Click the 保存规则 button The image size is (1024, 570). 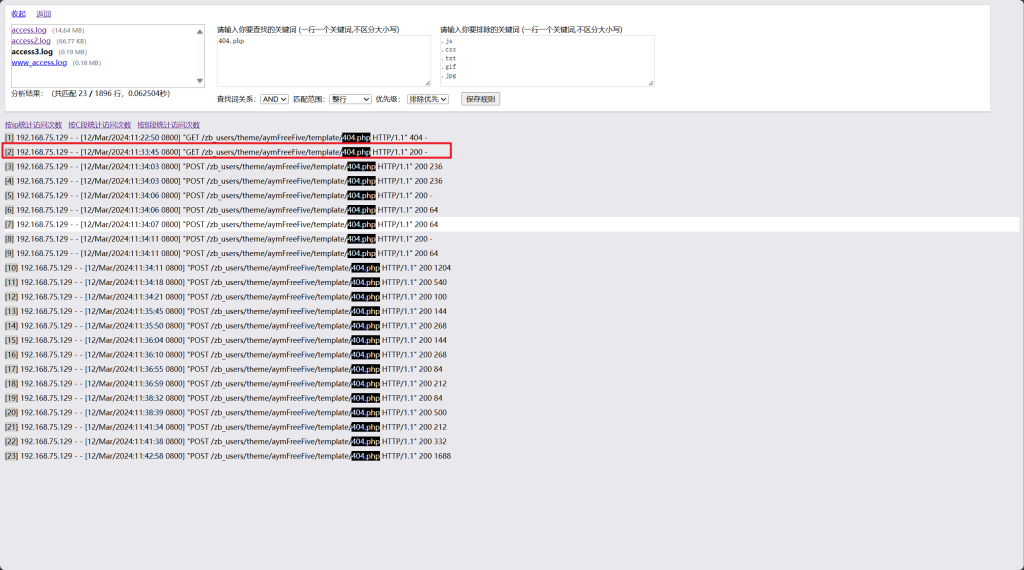click(480, 99)
